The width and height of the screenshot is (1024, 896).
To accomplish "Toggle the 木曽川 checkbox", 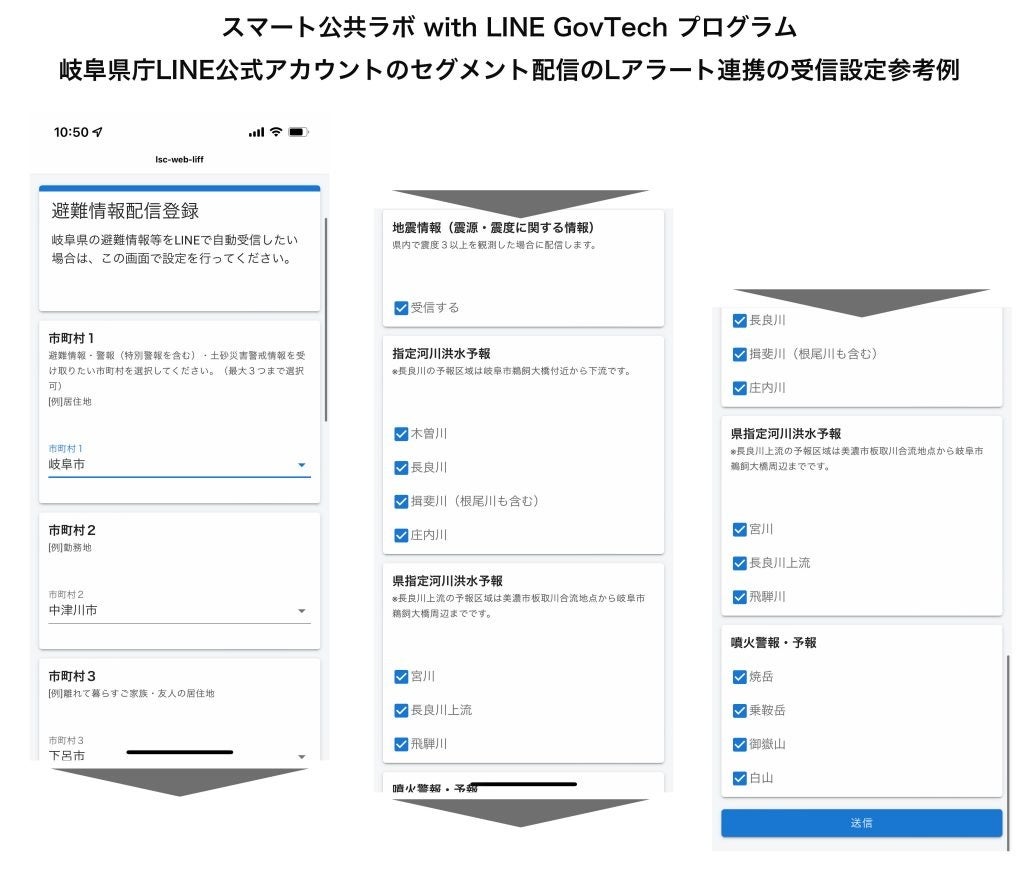I will 401,434.
